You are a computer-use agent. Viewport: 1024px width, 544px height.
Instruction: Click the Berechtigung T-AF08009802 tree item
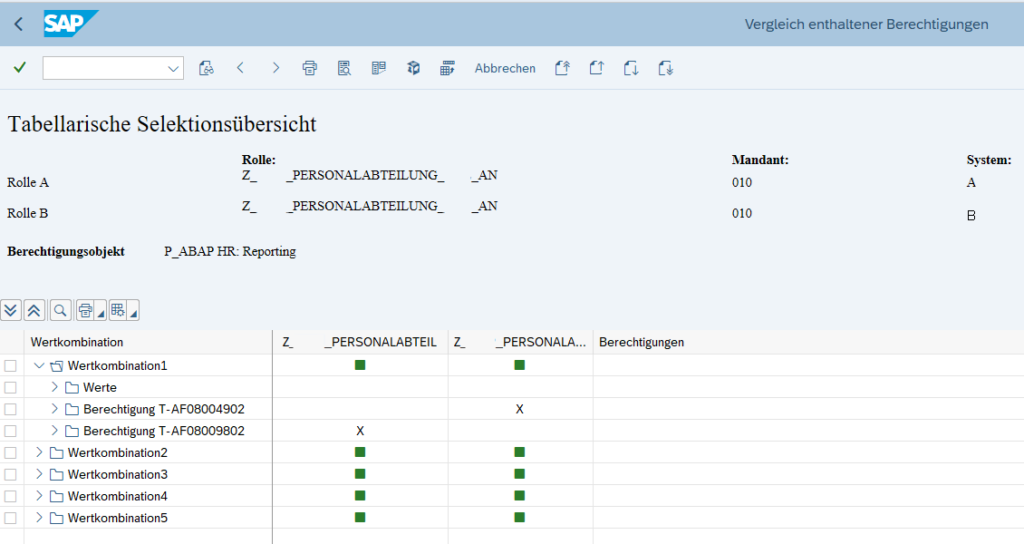click(164, 431)
